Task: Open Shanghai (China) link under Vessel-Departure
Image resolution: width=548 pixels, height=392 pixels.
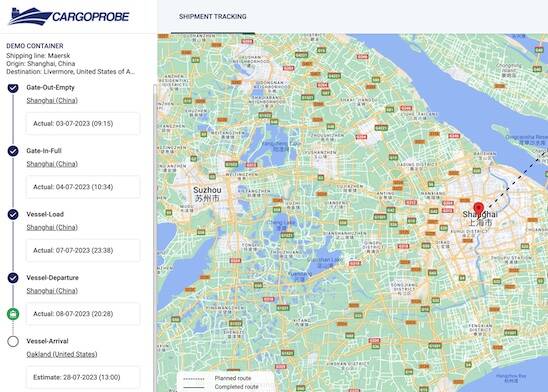Action: [52, 291]
